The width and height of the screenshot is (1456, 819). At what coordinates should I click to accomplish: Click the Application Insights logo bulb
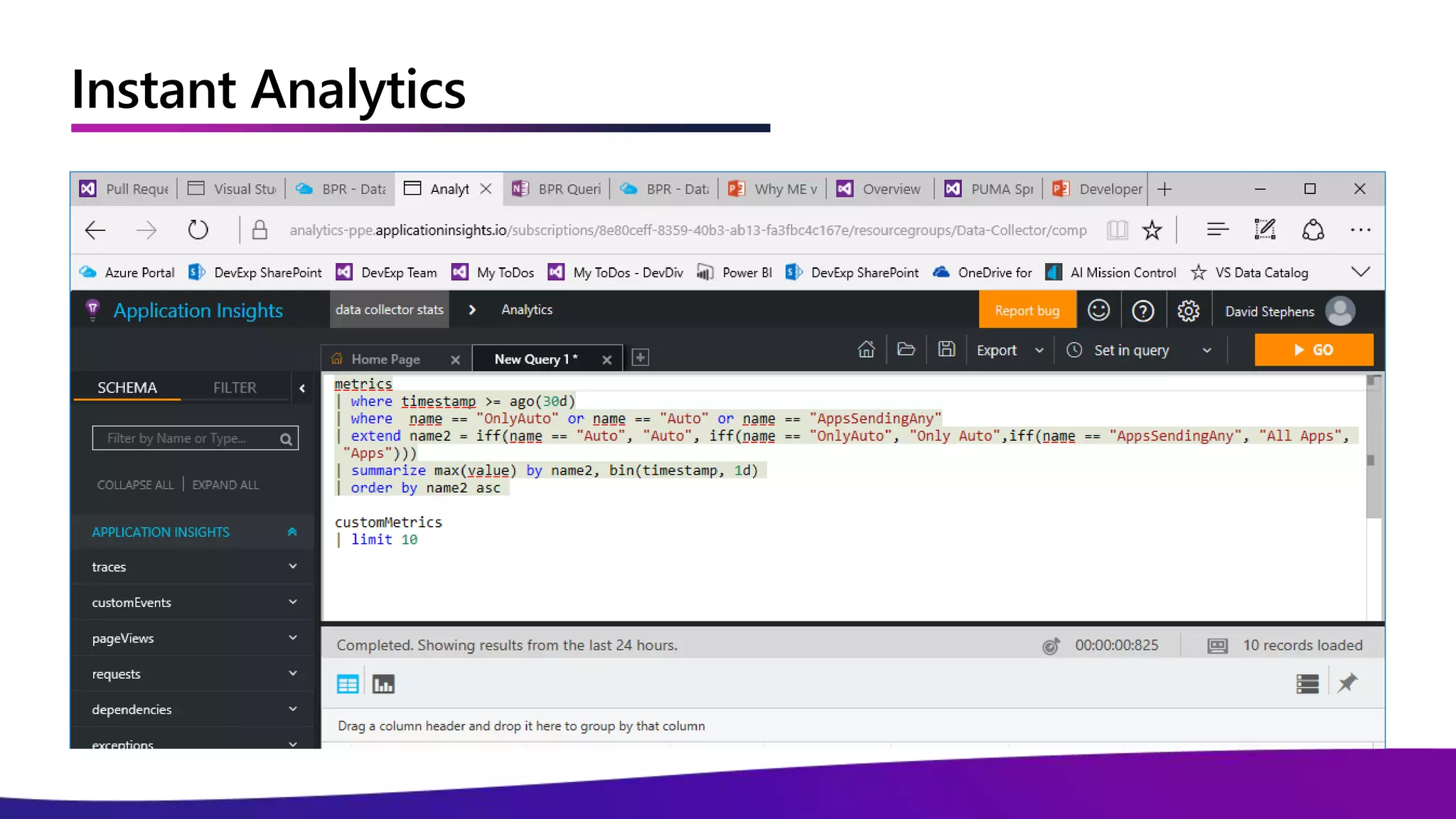[92, 310]
